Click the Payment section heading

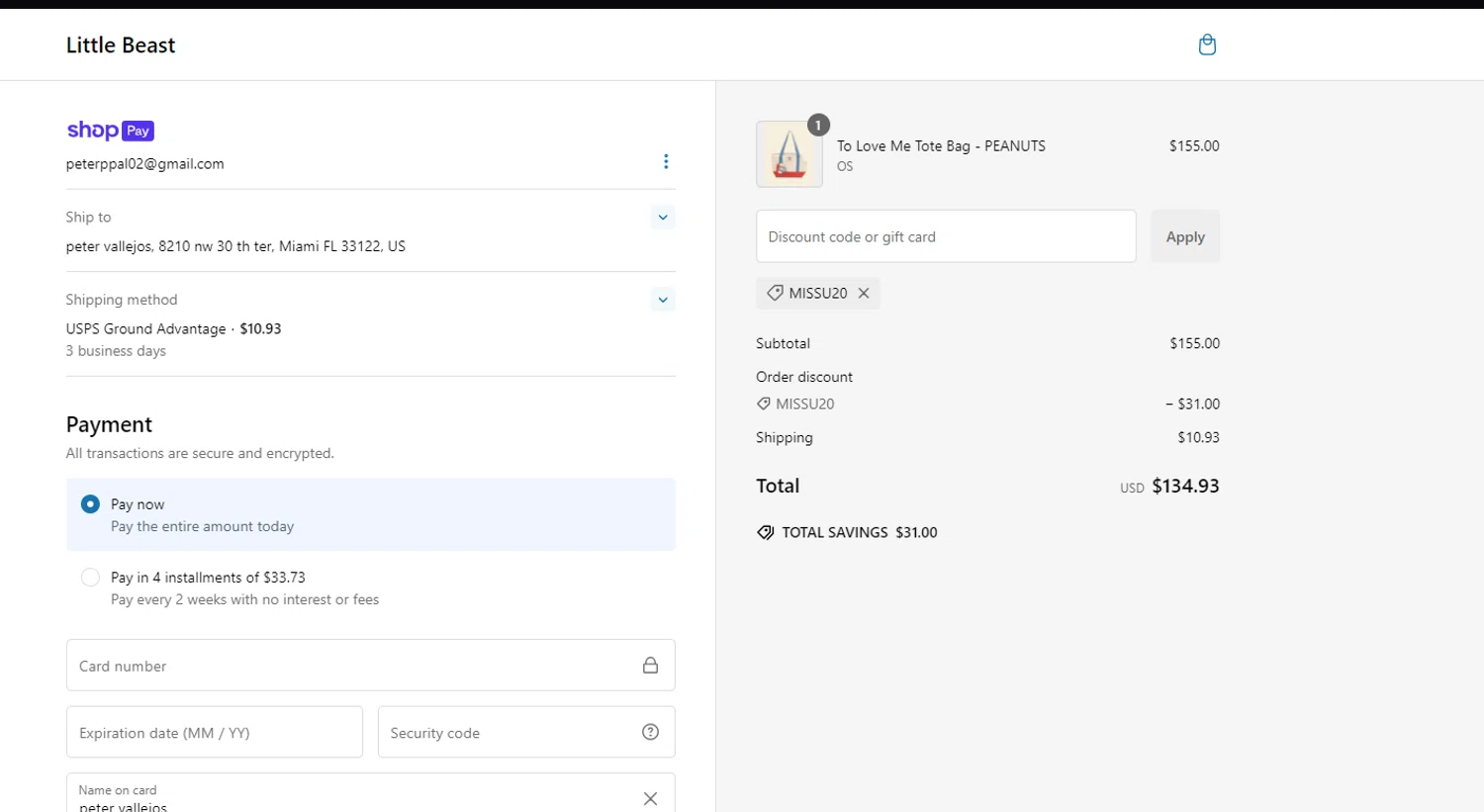pos(109,424)
